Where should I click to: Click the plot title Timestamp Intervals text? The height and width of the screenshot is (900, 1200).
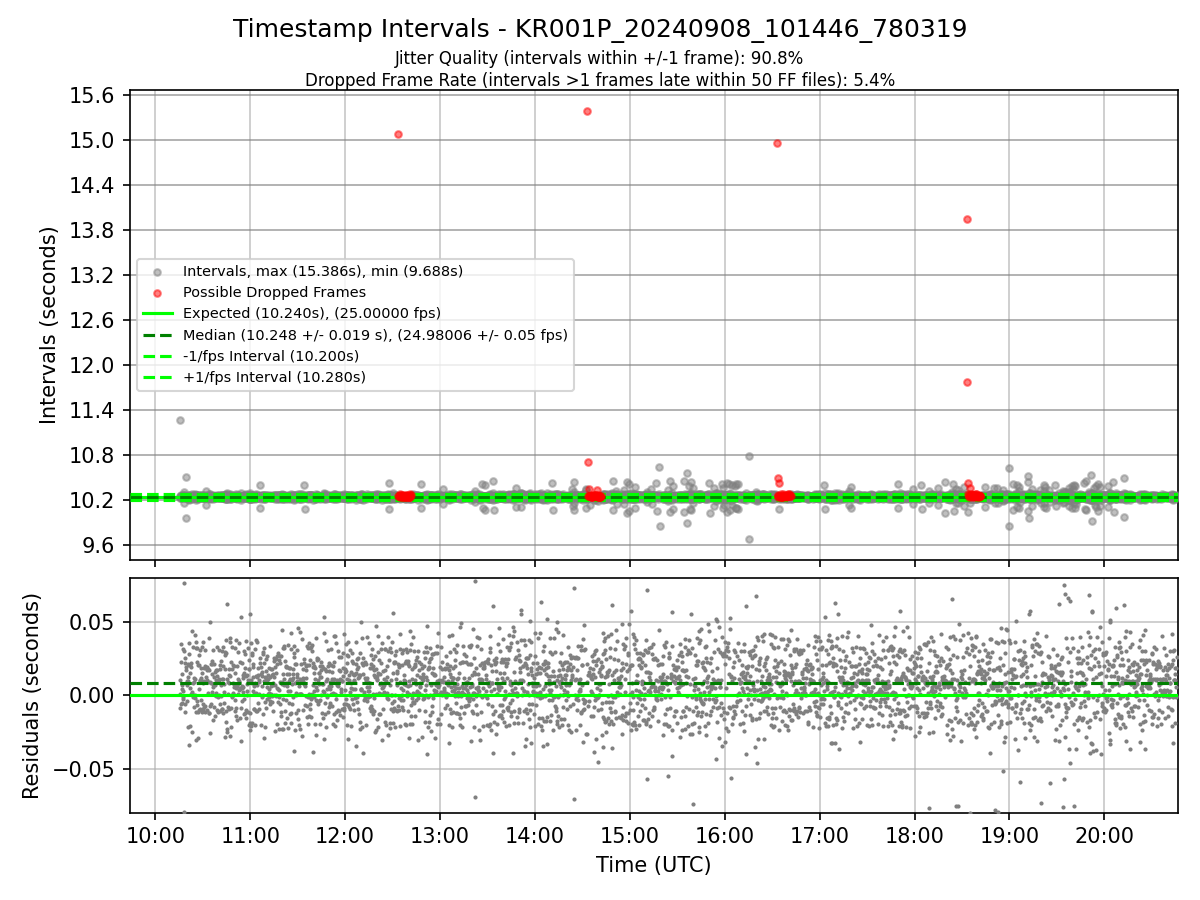pyautogui.click(x=599, y=29)
